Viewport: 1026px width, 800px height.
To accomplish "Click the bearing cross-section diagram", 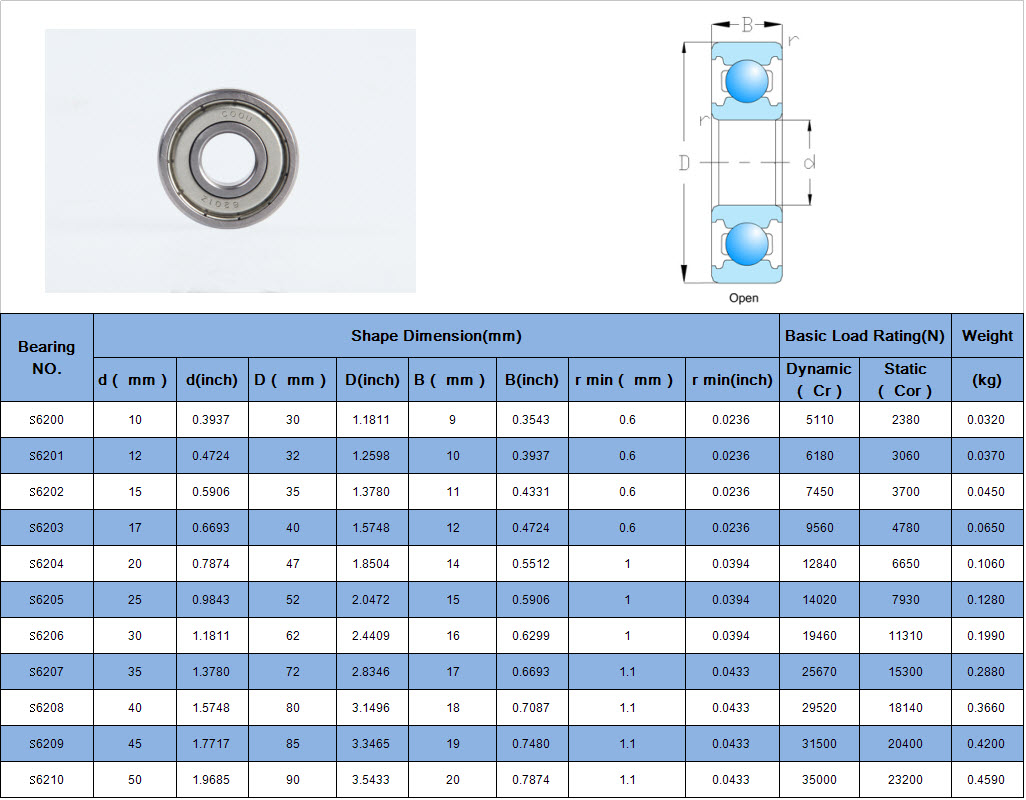I will click(744, 160).
